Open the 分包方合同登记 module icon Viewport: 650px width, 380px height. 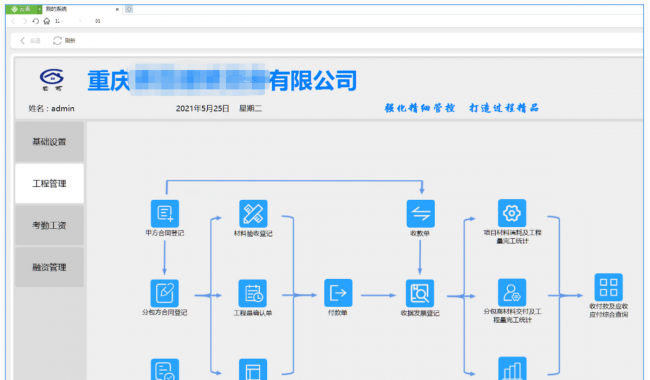click(165, 293)
